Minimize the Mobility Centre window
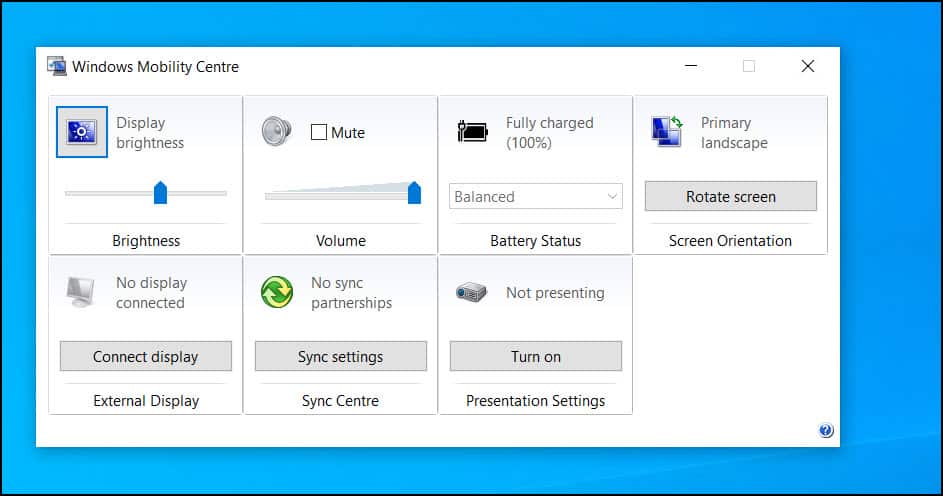Screen dimensions: 943x496 691,66
